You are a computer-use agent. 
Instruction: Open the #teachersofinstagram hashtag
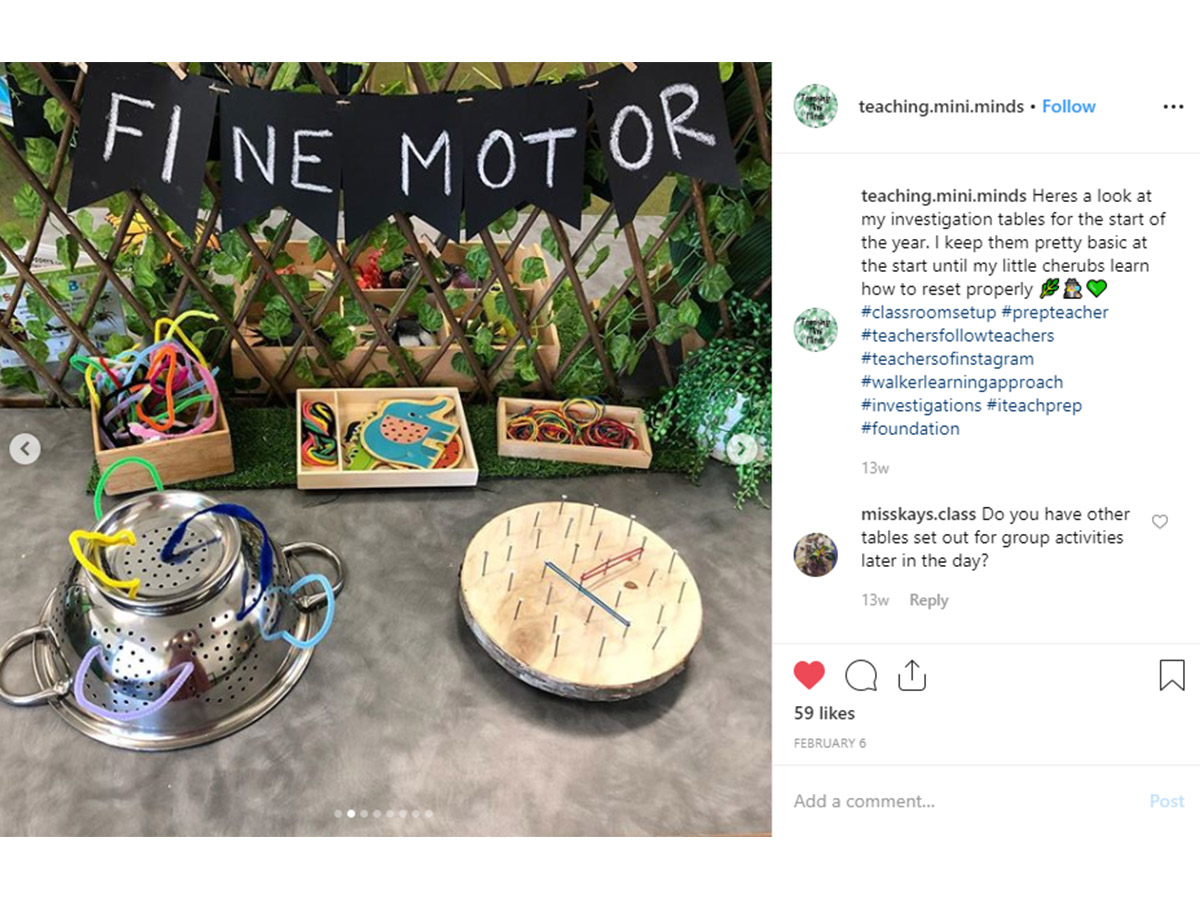click(x=947, y=359)
